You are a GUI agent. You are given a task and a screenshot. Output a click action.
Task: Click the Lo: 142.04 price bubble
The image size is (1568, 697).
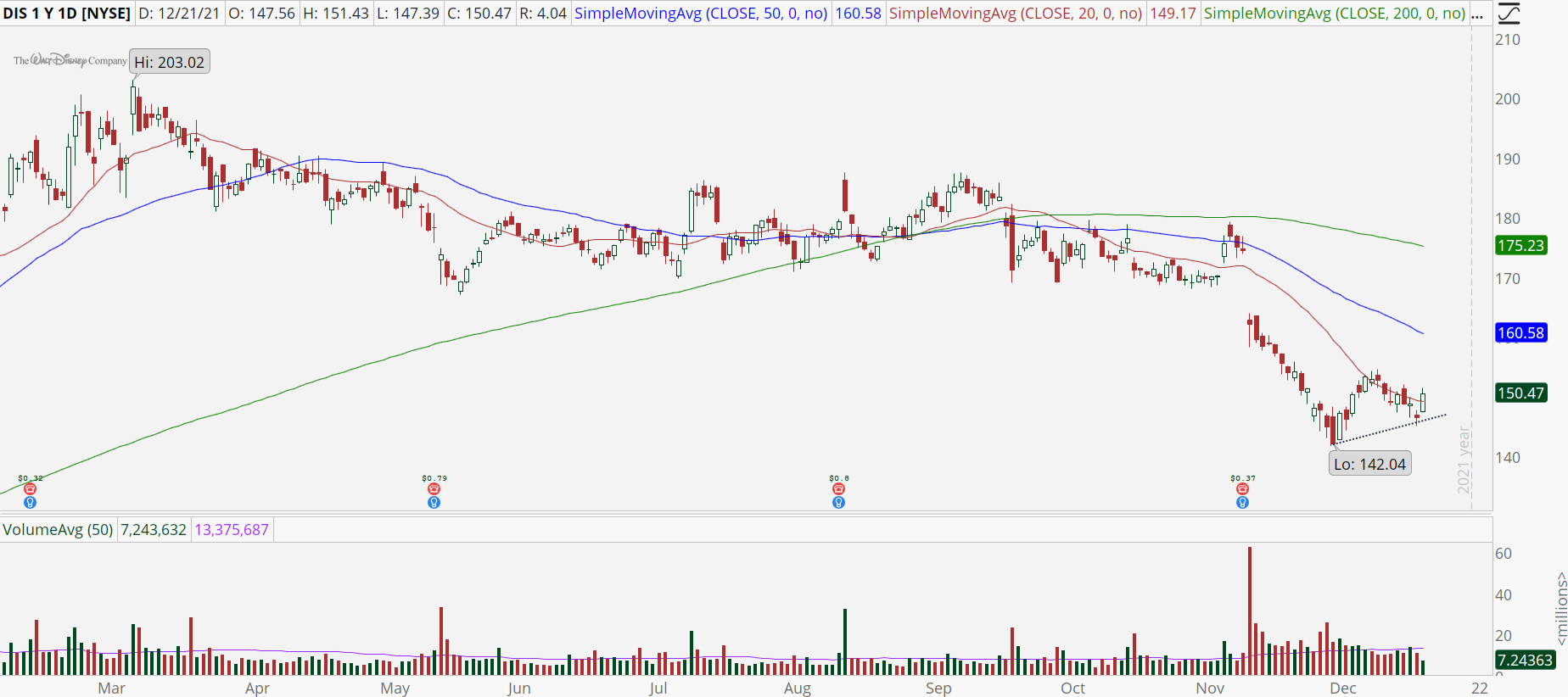click(x=1369, y=464)
